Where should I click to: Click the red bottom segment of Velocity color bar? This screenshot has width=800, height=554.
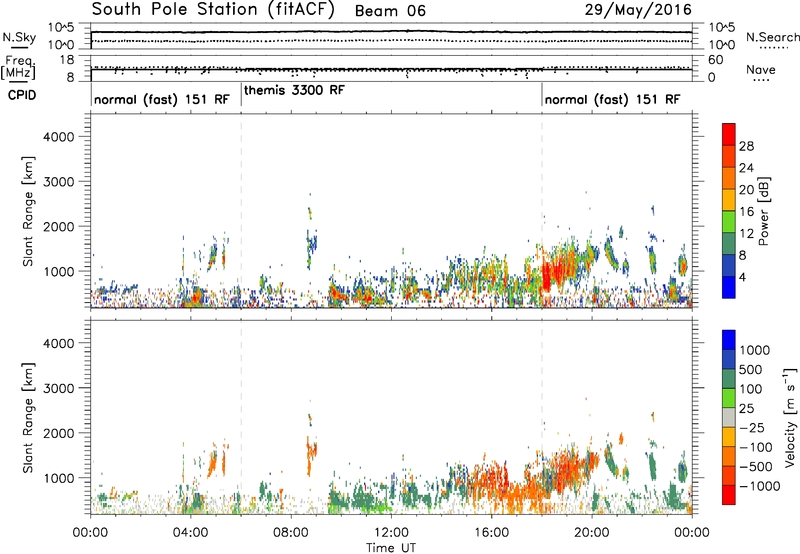click(x=729, y=495)
